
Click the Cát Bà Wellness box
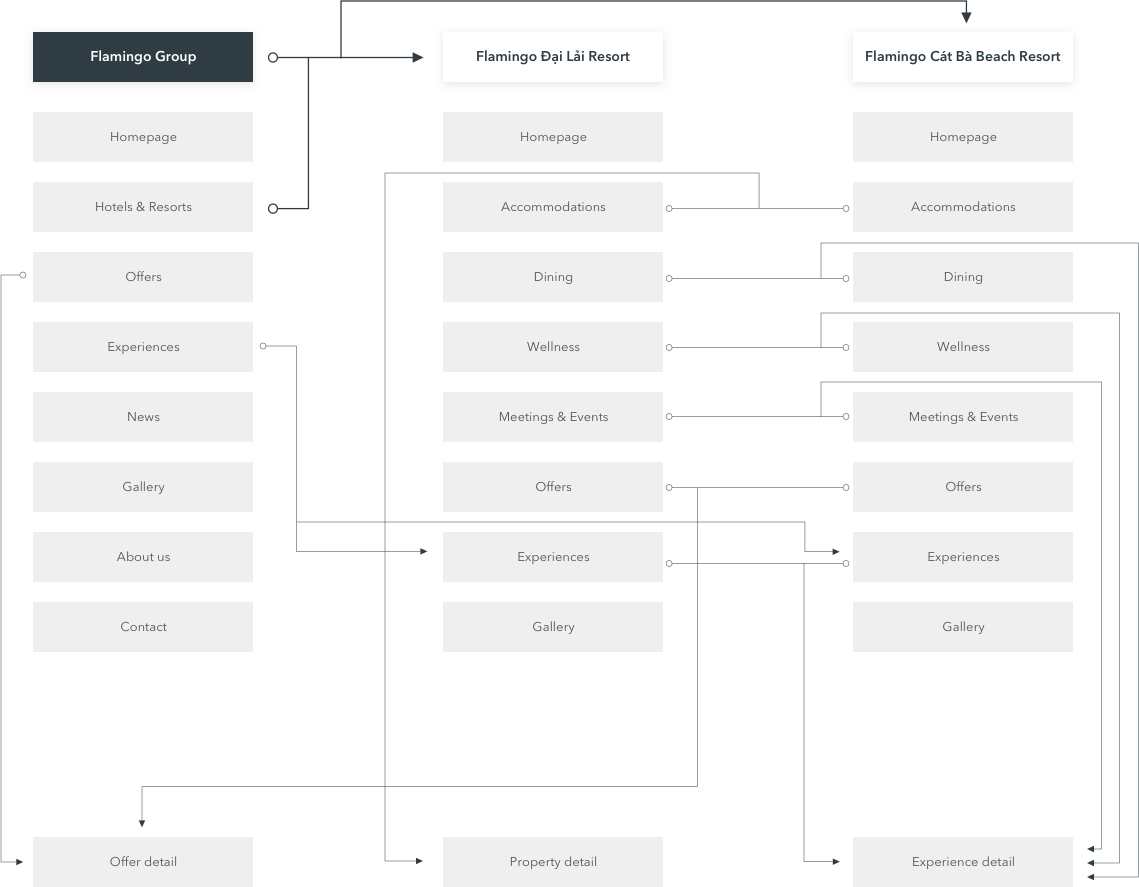point(962,347)
